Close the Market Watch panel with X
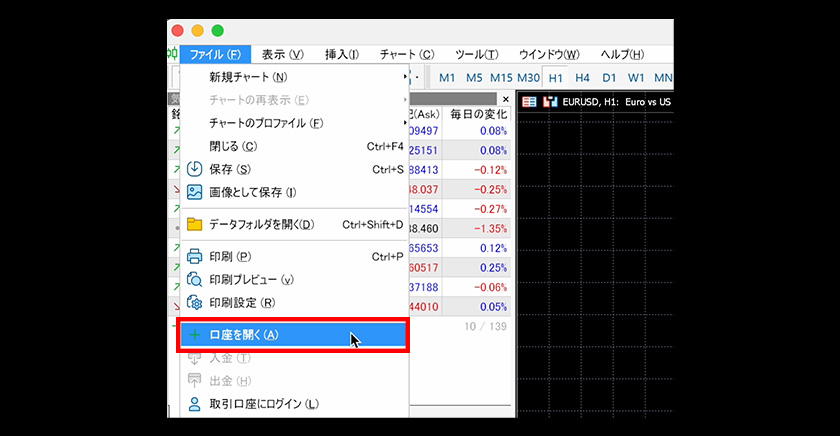Viewport: 840px width, 436px height. [505, 99]
